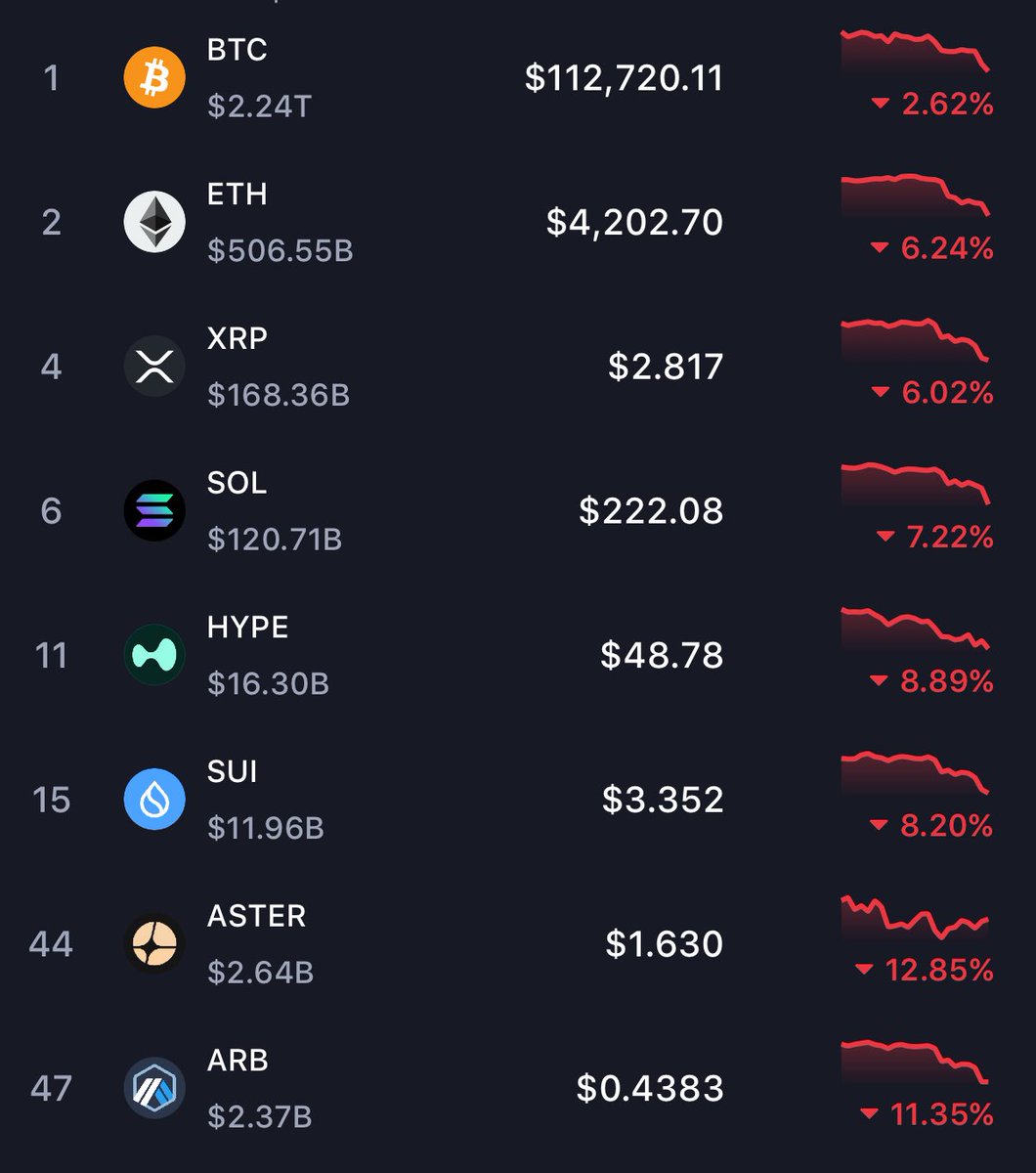Image resolution: width=1036 pixels, height=1173 pixels.
Task: Tap the ASTER token icon
Action: [154, 943]
